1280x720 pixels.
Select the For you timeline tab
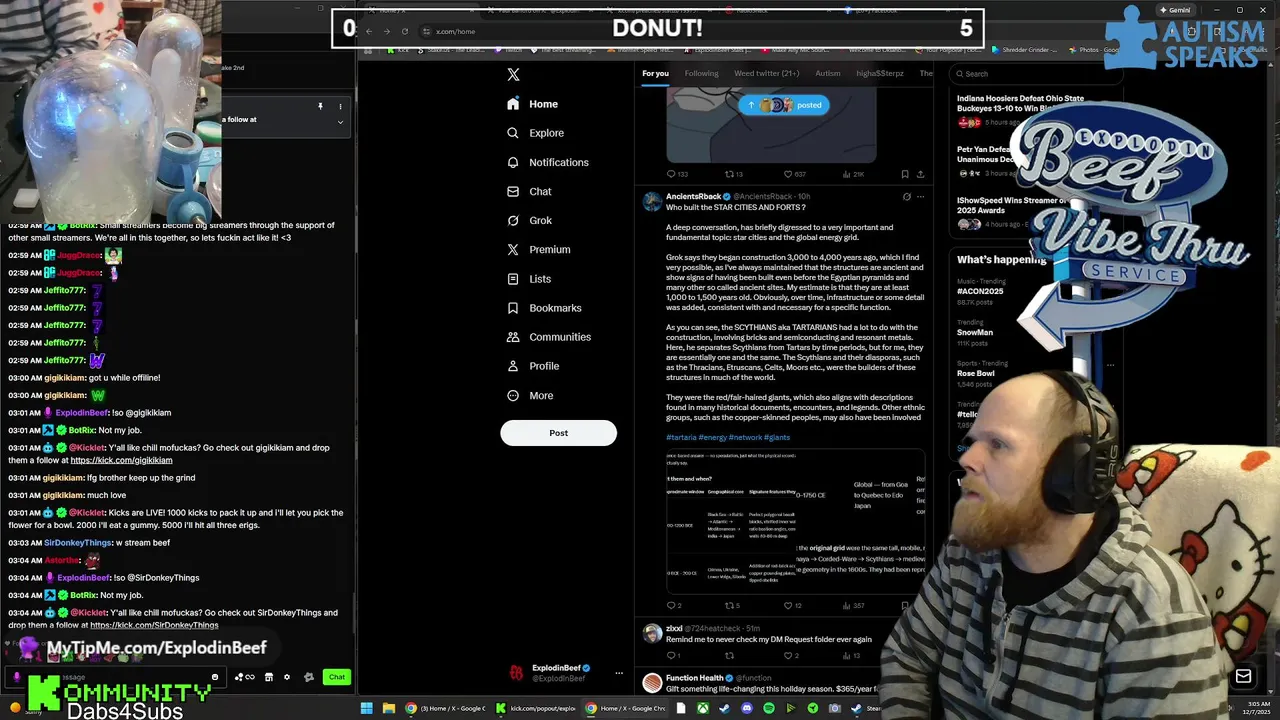pyautogui.click(x=655, y=73)
